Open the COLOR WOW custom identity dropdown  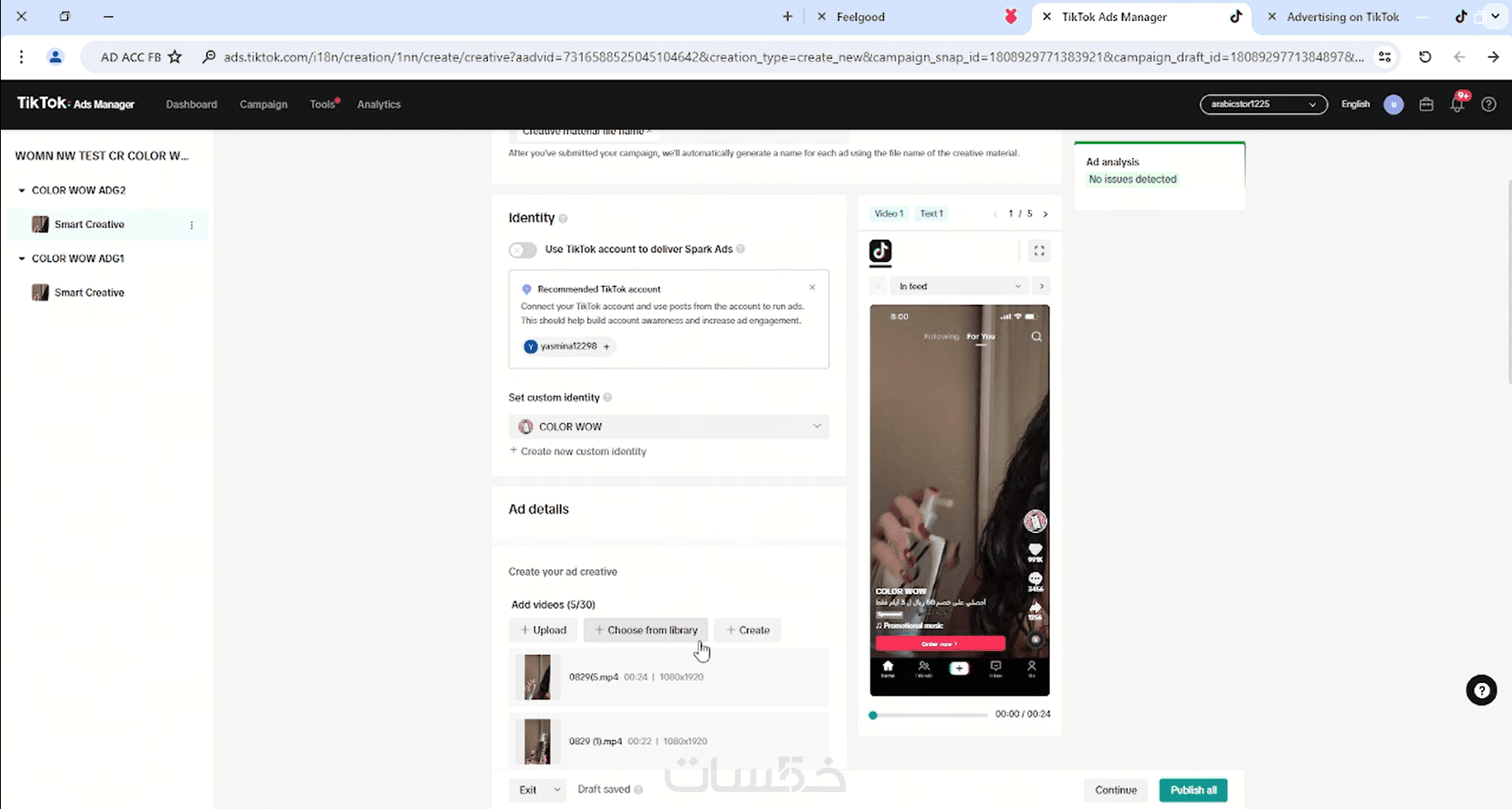click(x=669, y=426)
